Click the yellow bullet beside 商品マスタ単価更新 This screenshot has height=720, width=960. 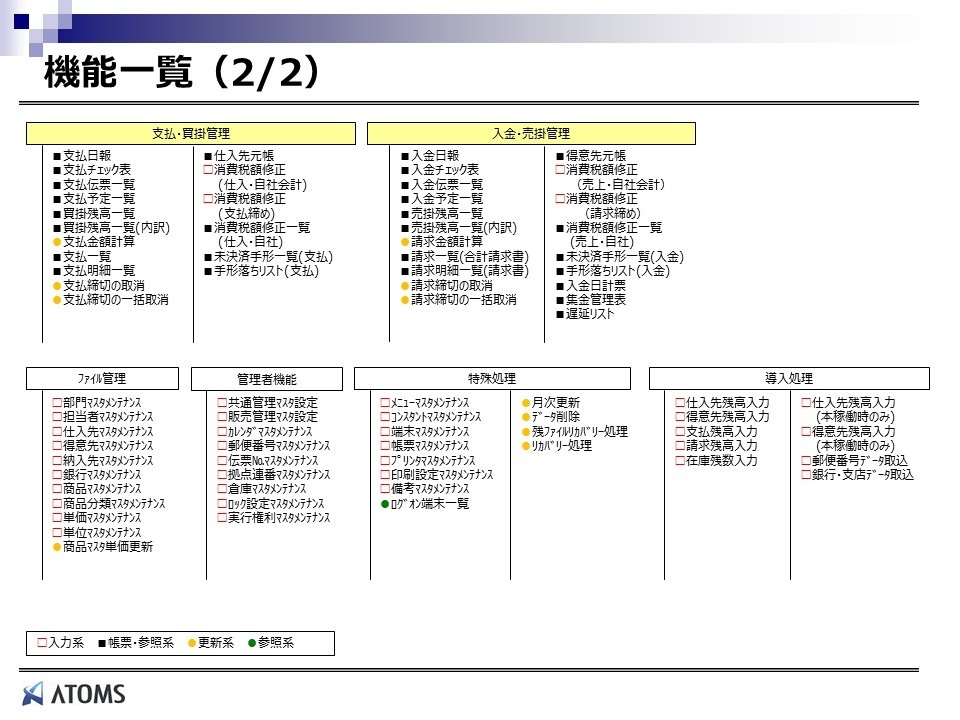tap(57, 547)
